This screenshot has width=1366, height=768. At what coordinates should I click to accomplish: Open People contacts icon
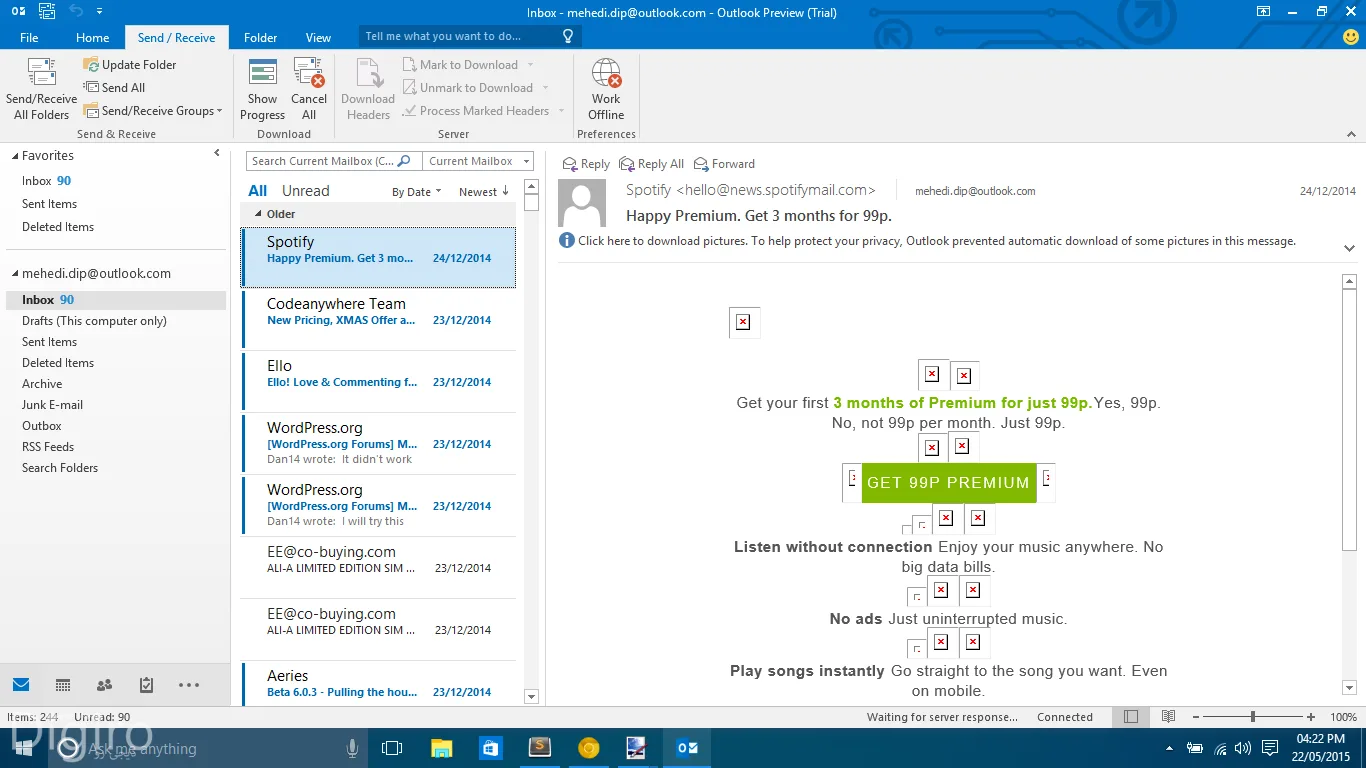[104, 685]
